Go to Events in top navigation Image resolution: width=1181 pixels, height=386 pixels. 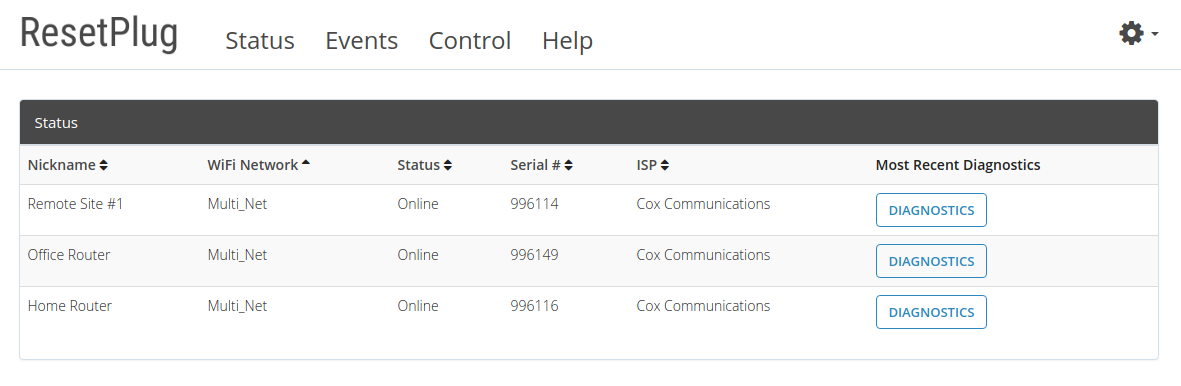[x=362, y=40]
